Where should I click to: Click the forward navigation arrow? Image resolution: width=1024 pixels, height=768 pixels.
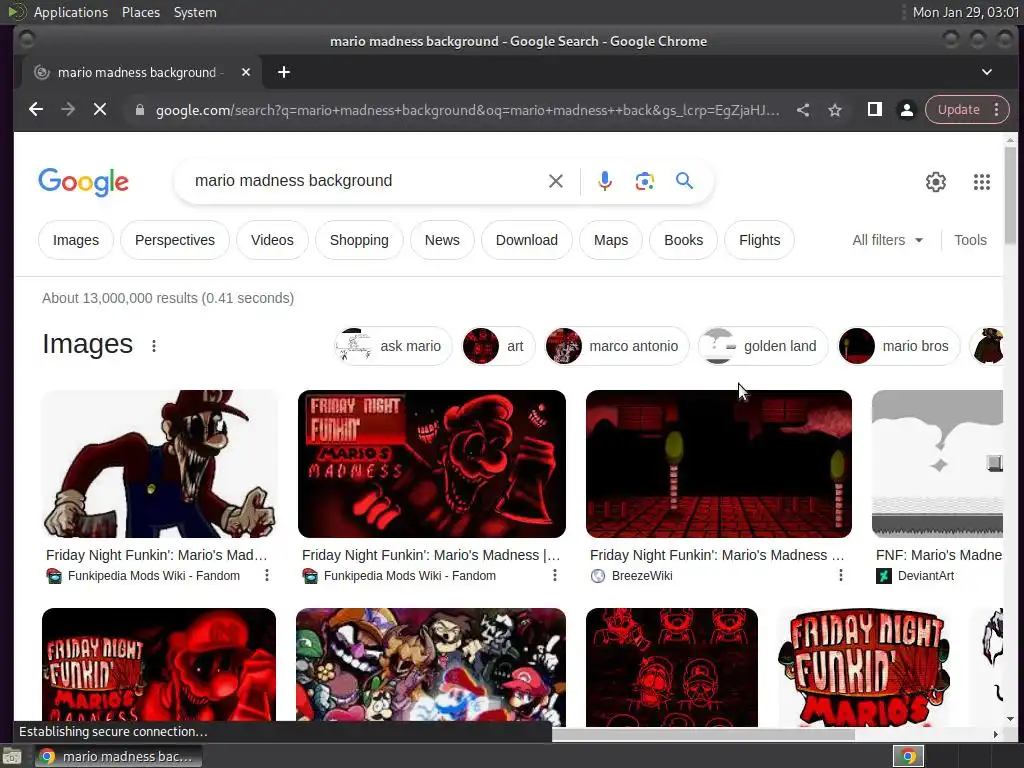[x=68, y=110]
